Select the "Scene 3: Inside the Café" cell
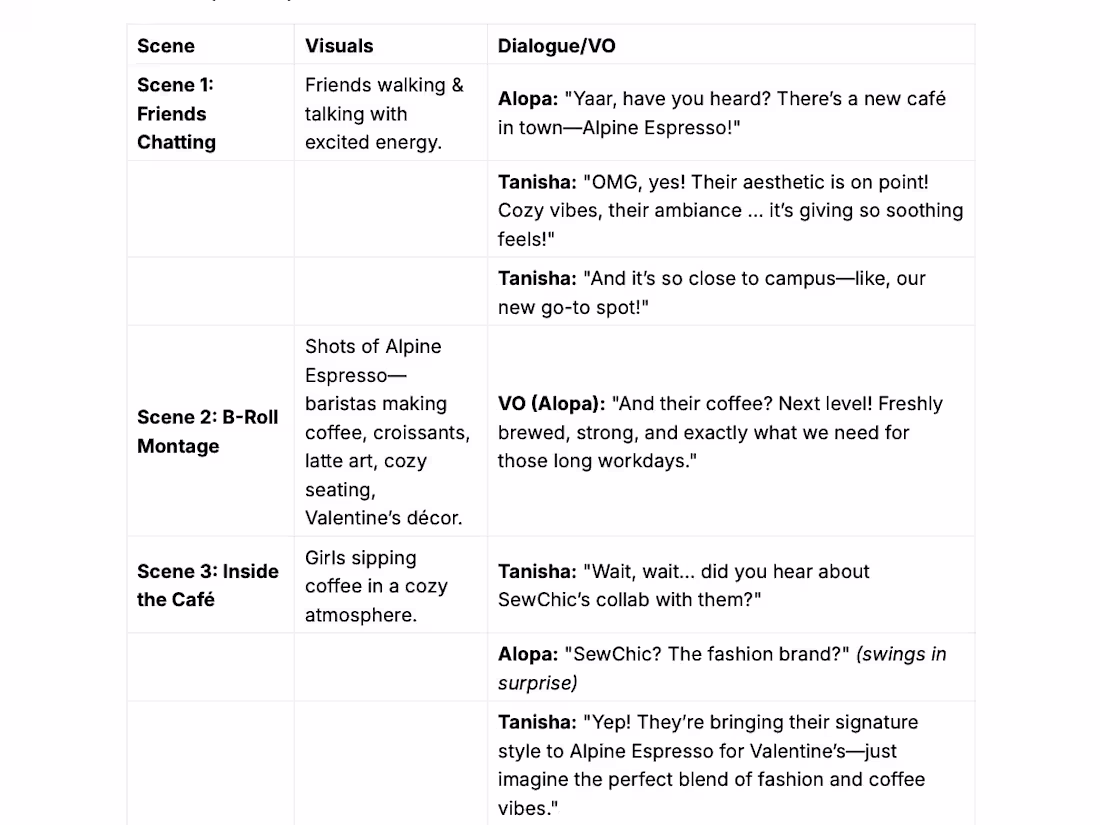Viewport: 1100px width, 825px height. (x=208, y=585)
